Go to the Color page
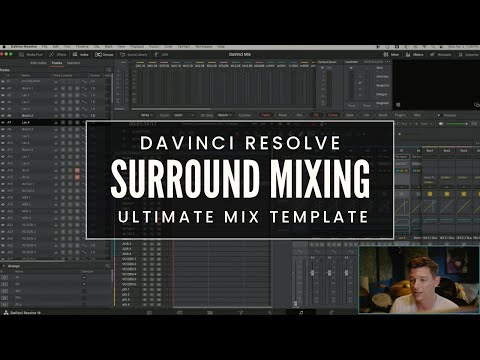Image resolution: width=480 pixels, height=360 pixels. (x=270, y=312)
